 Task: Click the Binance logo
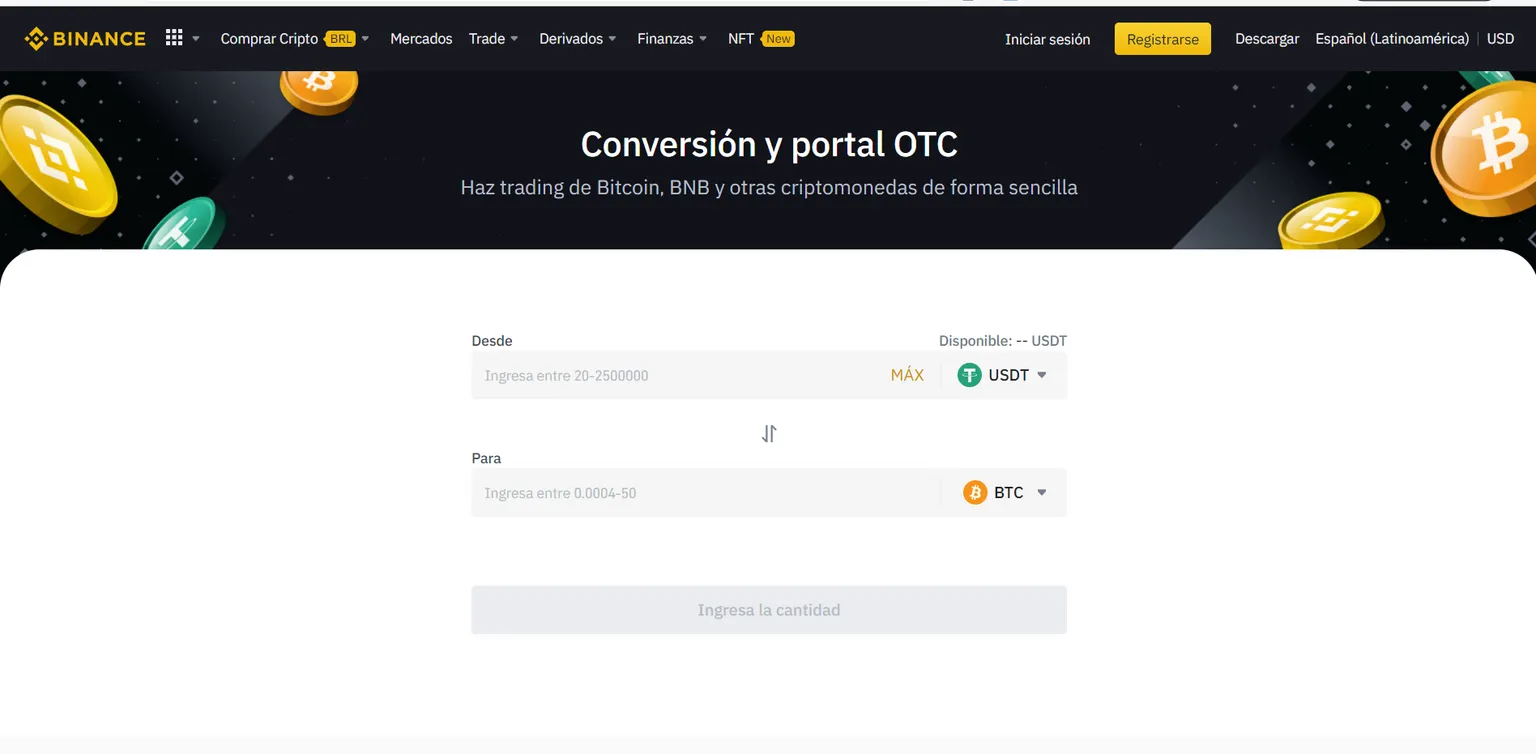[x=85, y=39]
